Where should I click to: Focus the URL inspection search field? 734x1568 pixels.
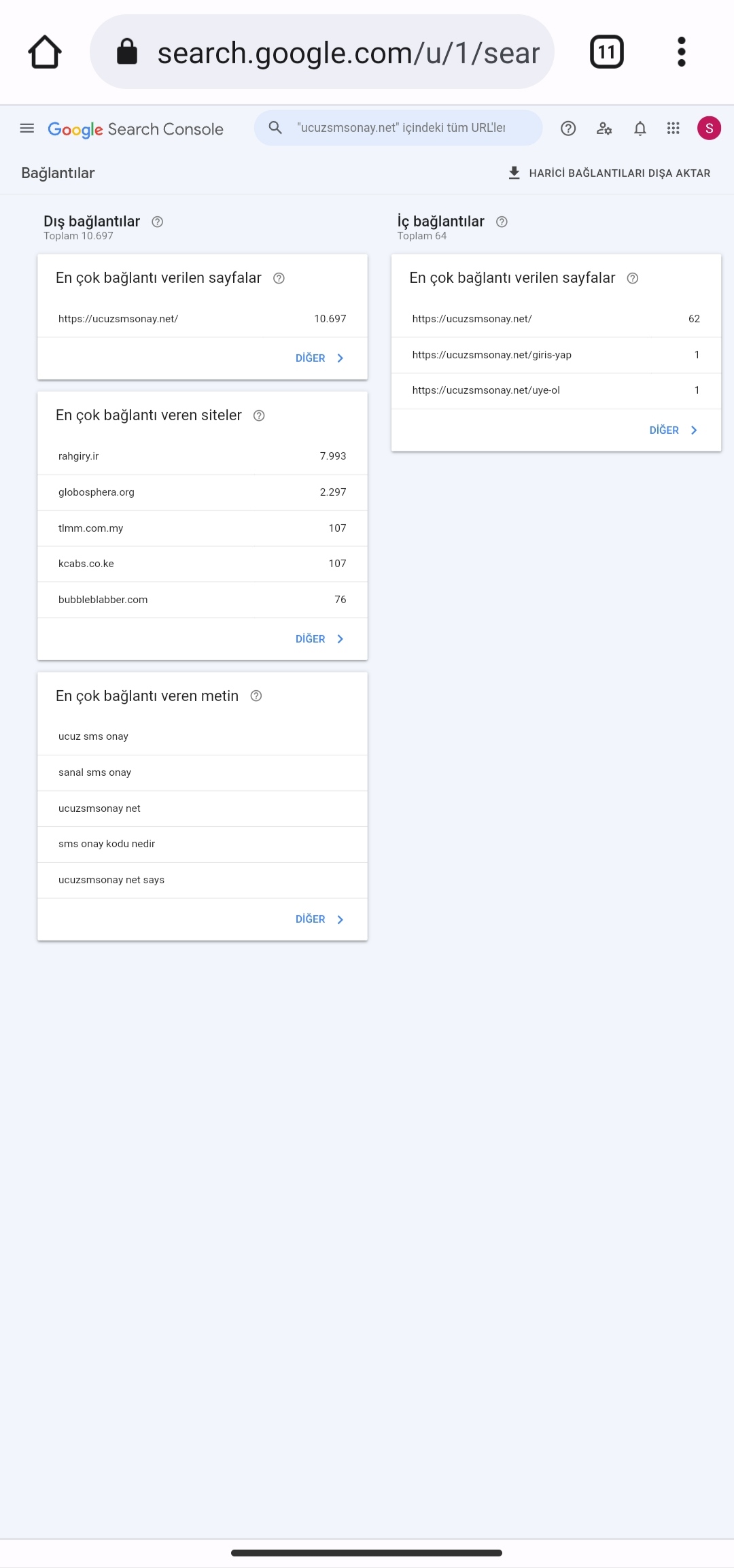point(398,128)
